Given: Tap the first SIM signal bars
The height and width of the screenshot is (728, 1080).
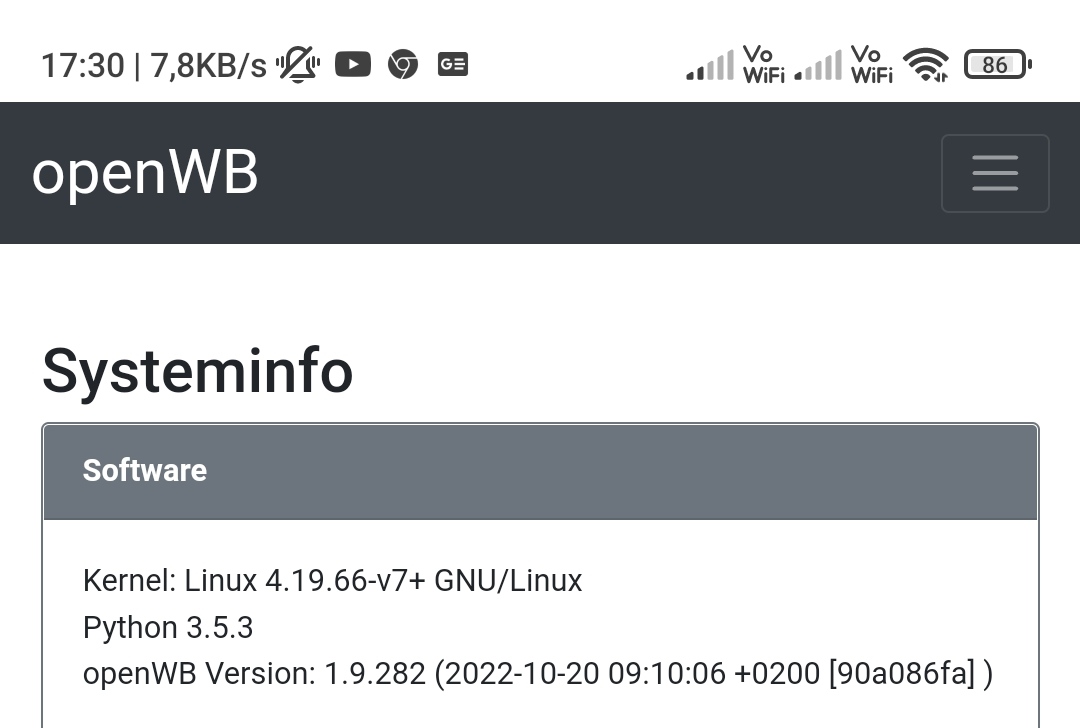Looking at the screenshot, I should 710,67.
